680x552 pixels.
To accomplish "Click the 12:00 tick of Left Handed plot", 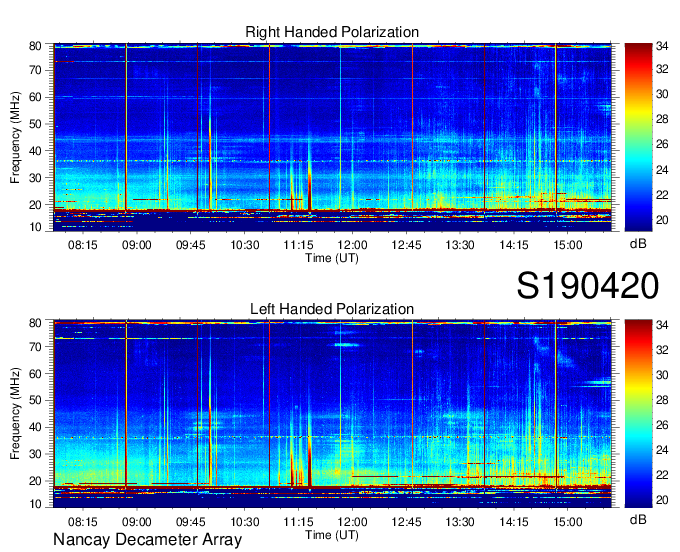I will coord(352,522).
